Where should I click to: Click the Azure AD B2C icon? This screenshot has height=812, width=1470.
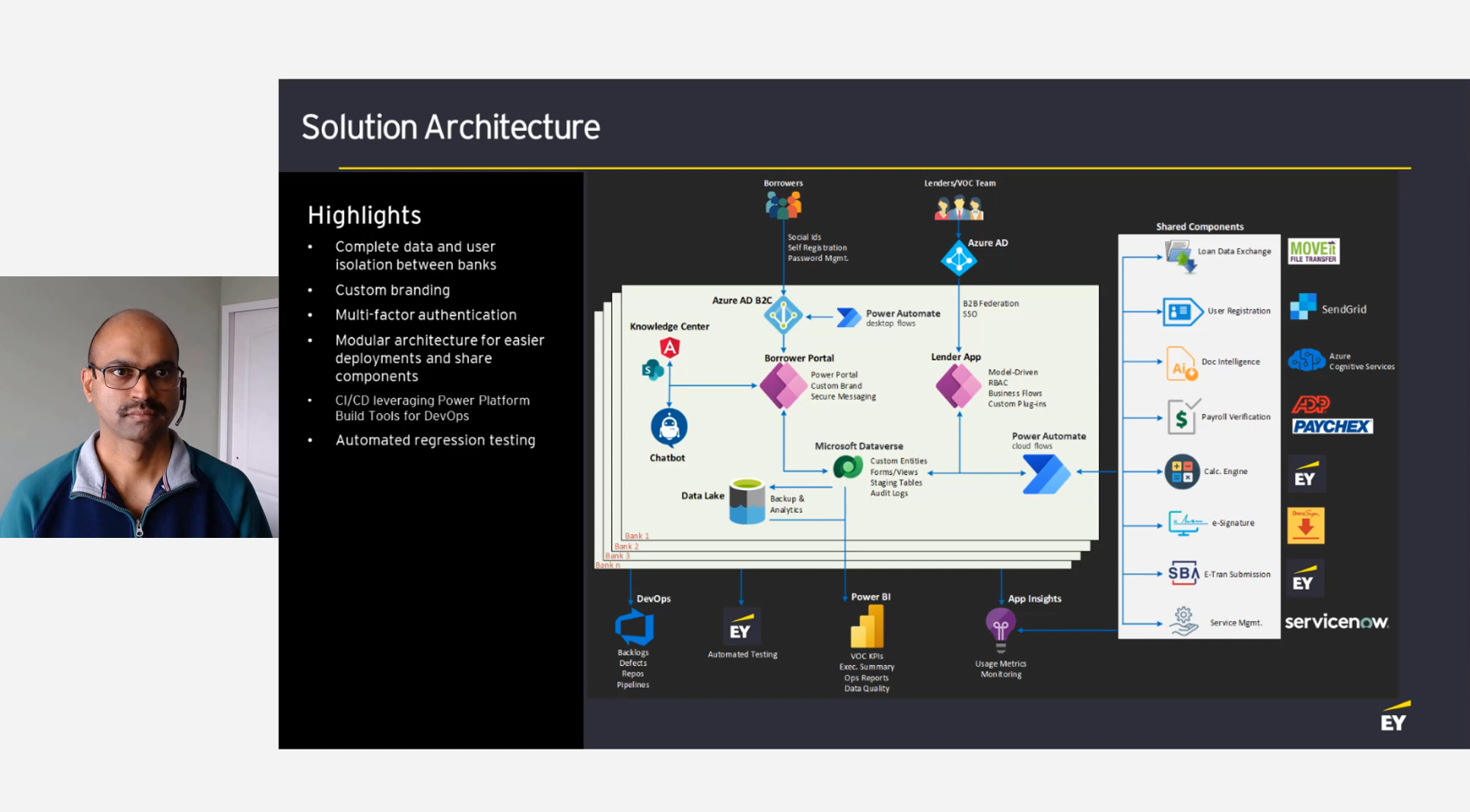click(x=783, y=316)
